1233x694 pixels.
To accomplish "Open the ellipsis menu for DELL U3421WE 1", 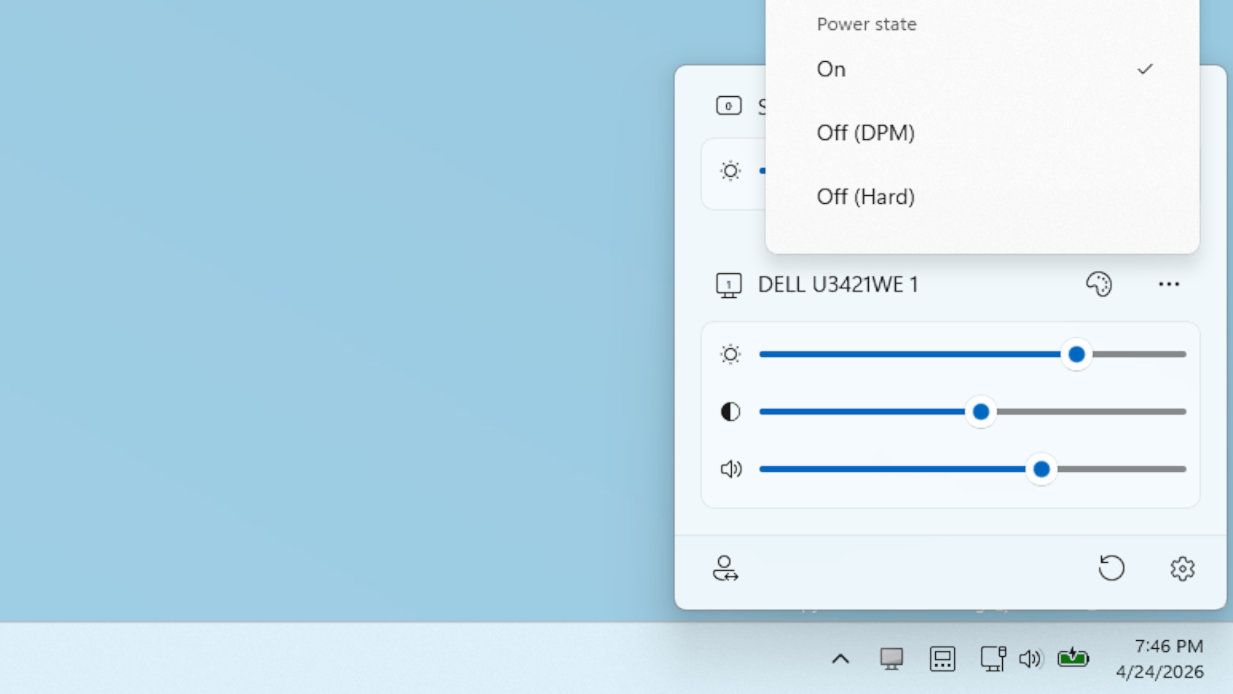I will (1168, 284).
